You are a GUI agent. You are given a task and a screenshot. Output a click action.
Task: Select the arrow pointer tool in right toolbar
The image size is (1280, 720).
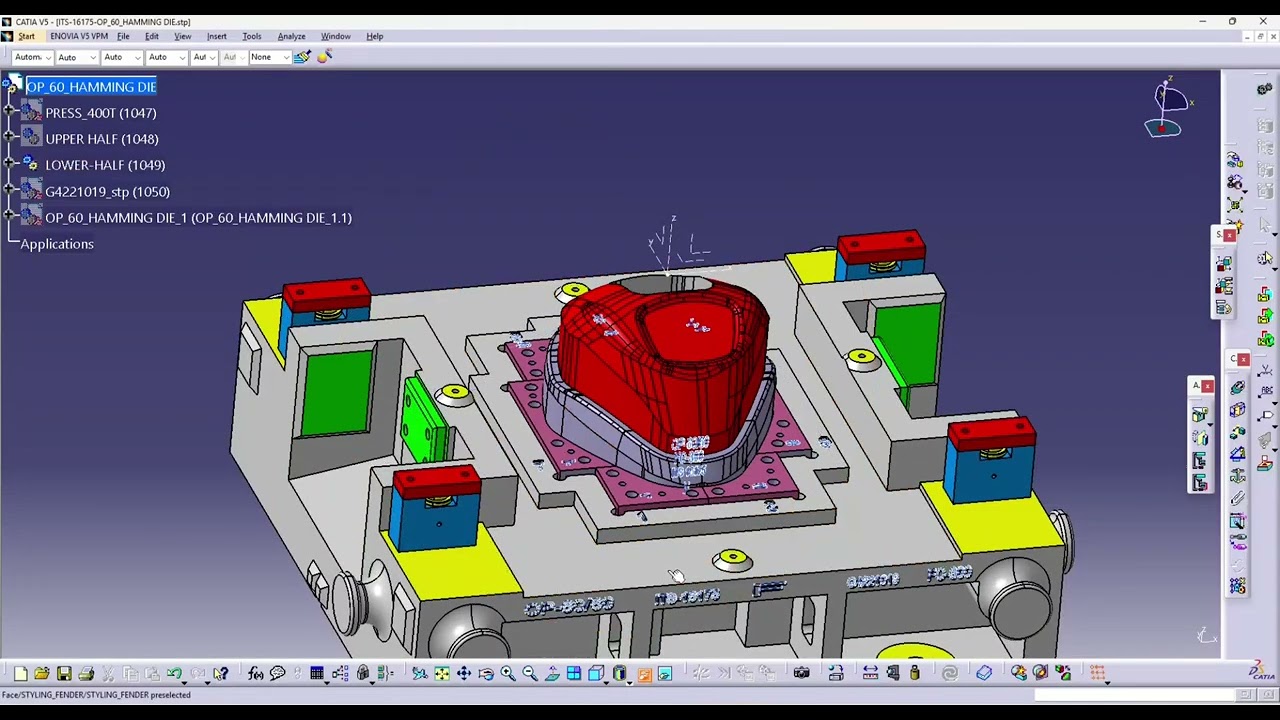[1265, 226]
